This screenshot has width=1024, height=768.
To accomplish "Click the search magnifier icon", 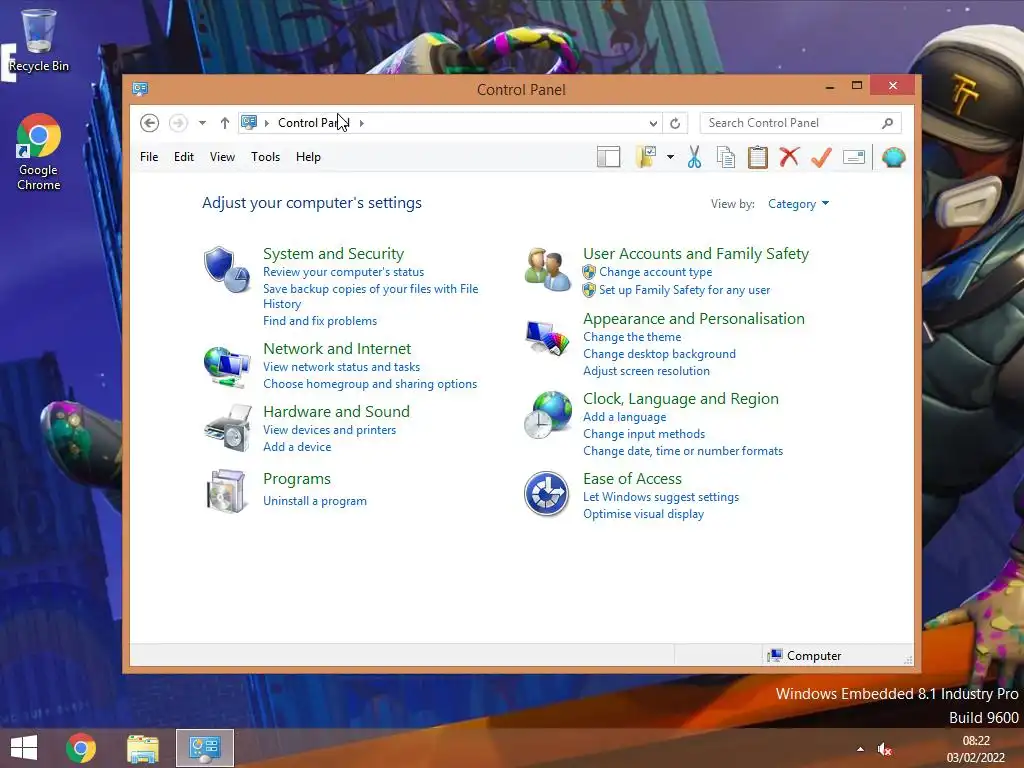I will coord(887,123).
